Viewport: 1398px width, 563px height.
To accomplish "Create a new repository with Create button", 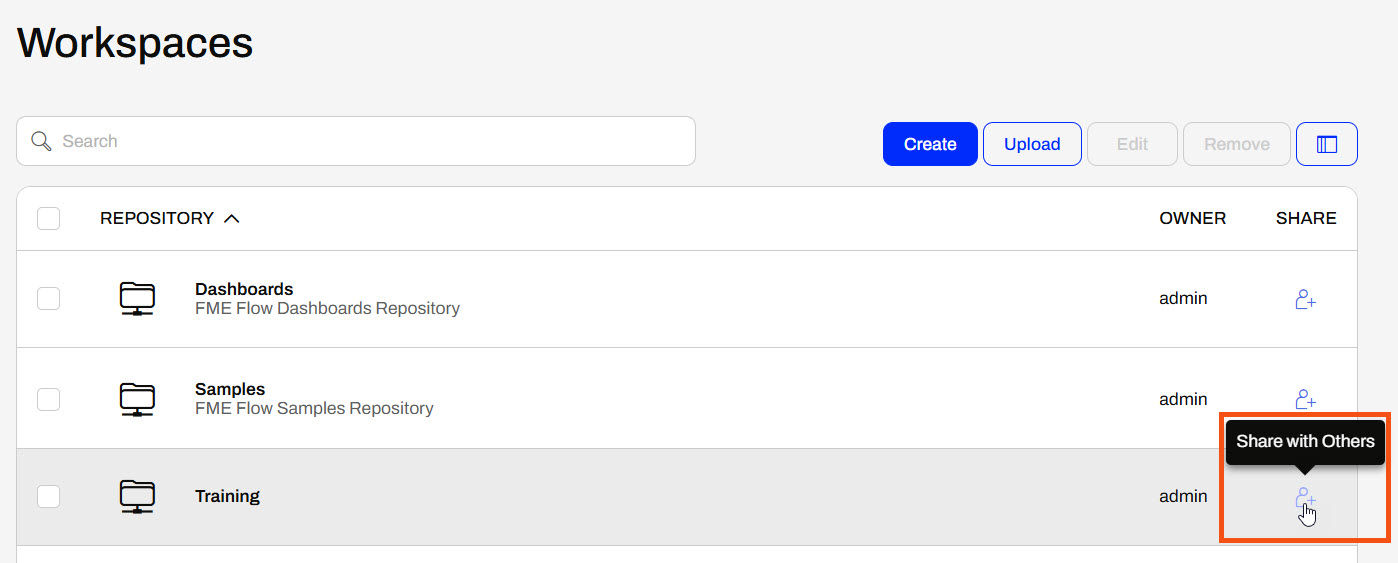I will click(930, 144).
